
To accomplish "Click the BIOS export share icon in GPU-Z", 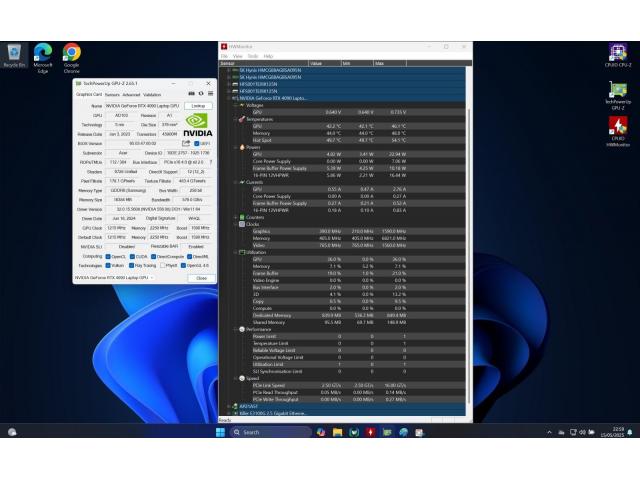I will tap(186, 143).
